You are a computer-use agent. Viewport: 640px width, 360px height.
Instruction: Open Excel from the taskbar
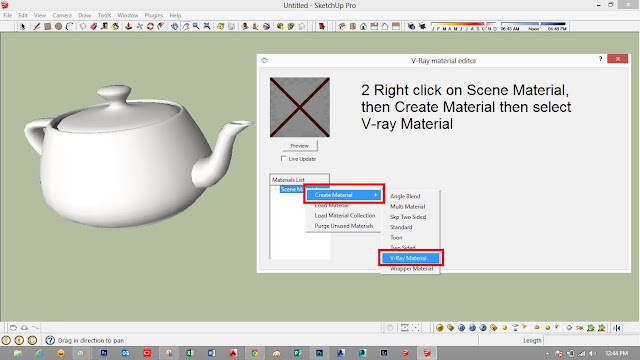190,353
